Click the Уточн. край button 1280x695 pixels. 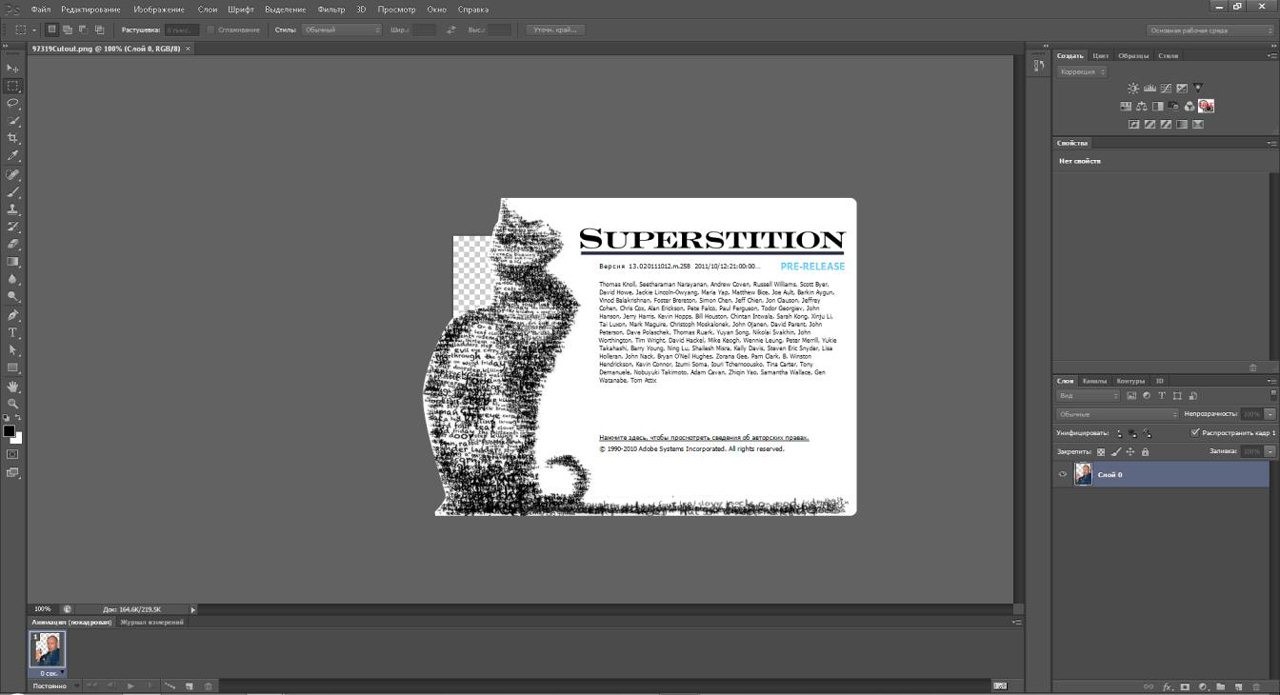point(556,30)
